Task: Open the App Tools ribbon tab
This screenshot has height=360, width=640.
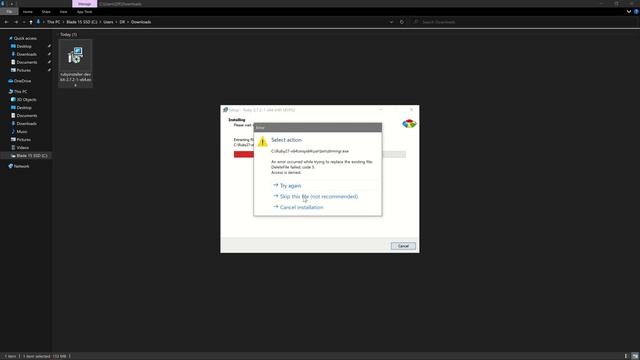Action: click(x=84, y=12)
